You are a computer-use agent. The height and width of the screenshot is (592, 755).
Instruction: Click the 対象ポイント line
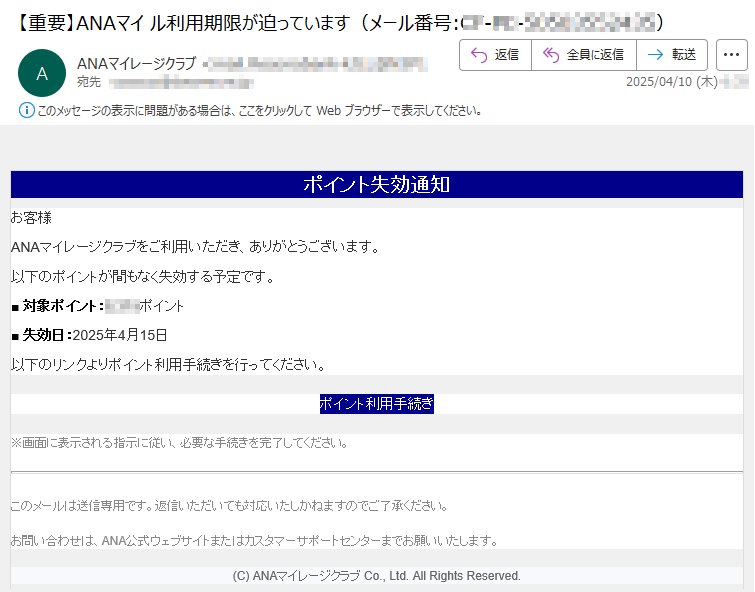coord(98,306)
